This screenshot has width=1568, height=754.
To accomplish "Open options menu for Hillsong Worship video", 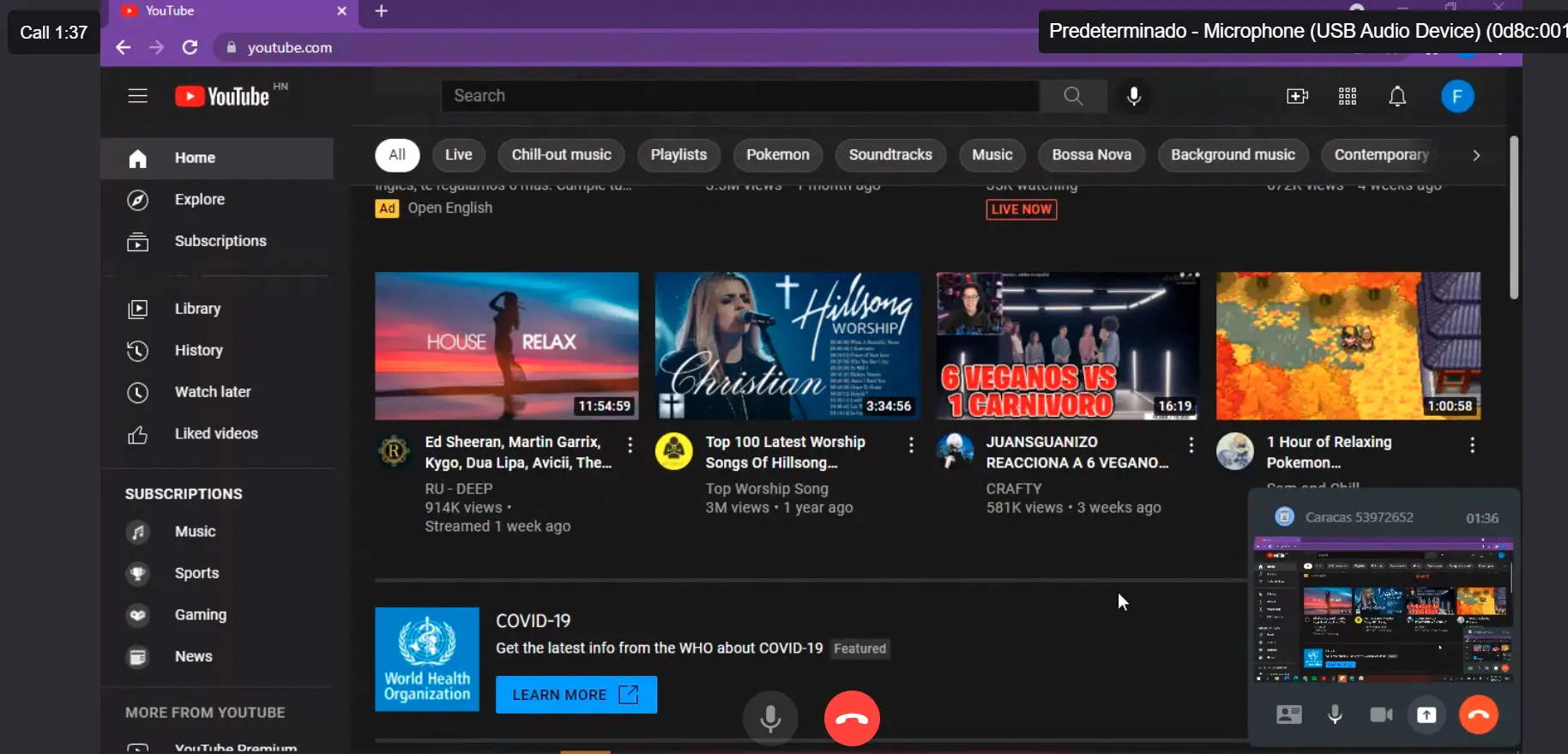I will point(911,444).
